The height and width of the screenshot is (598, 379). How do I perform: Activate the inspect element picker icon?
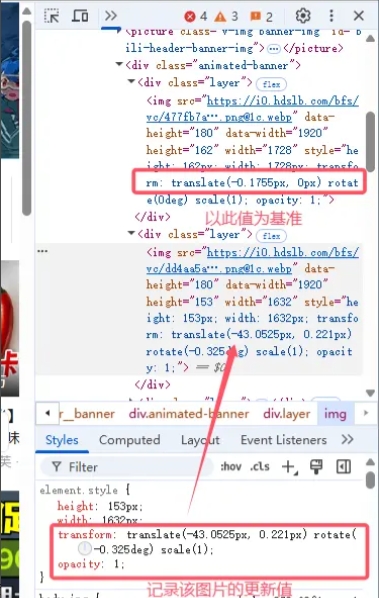click(x=52, y=16)
